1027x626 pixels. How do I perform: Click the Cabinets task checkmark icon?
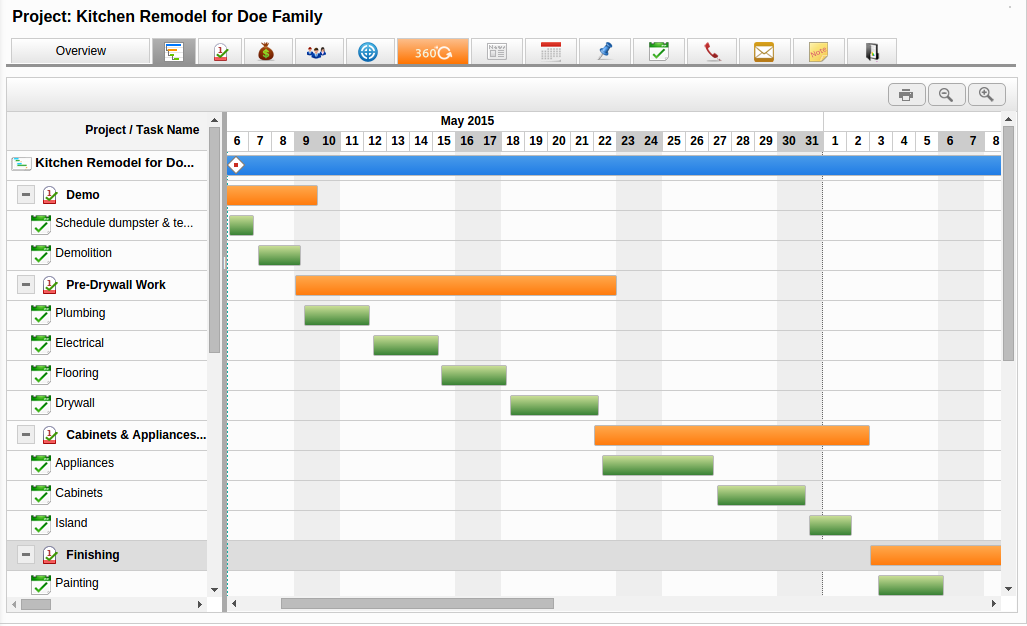click(x=41, y=494)
